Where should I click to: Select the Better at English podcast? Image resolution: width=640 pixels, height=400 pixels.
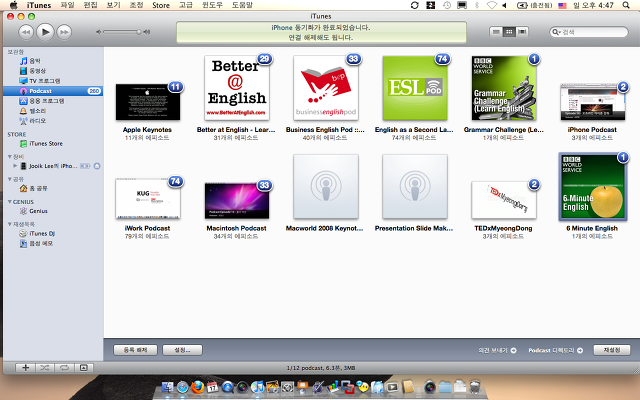237,88
